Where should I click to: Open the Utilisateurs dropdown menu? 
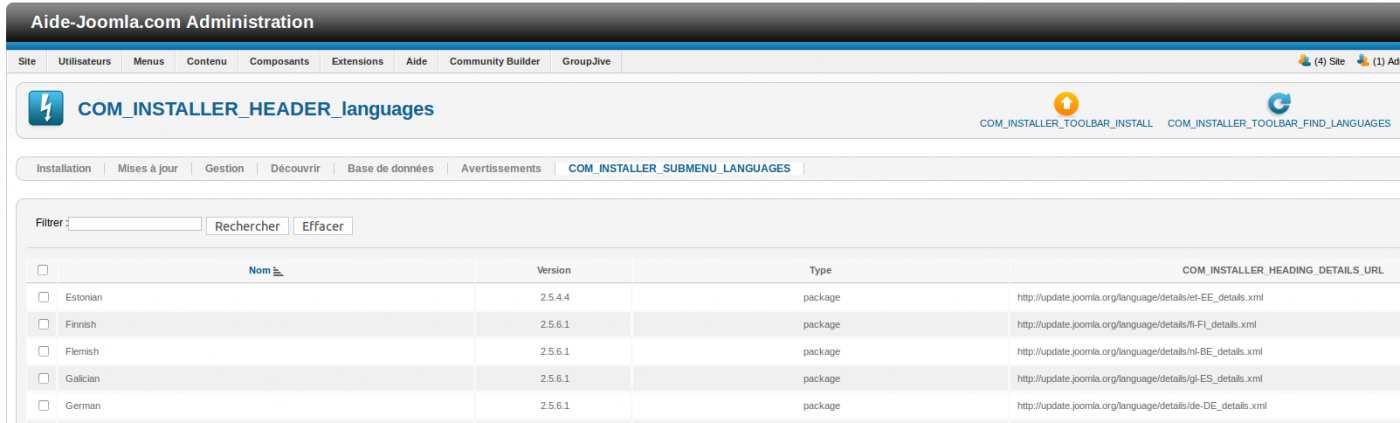tap(85, 61)
